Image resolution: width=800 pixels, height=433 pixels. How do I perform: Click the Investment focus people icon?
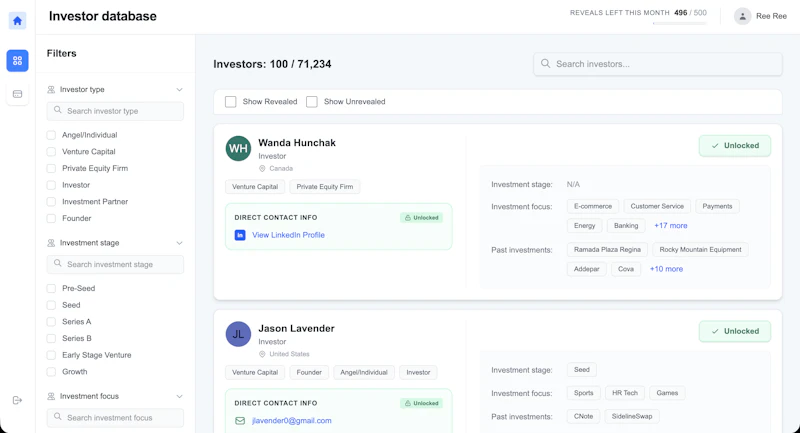51,396
